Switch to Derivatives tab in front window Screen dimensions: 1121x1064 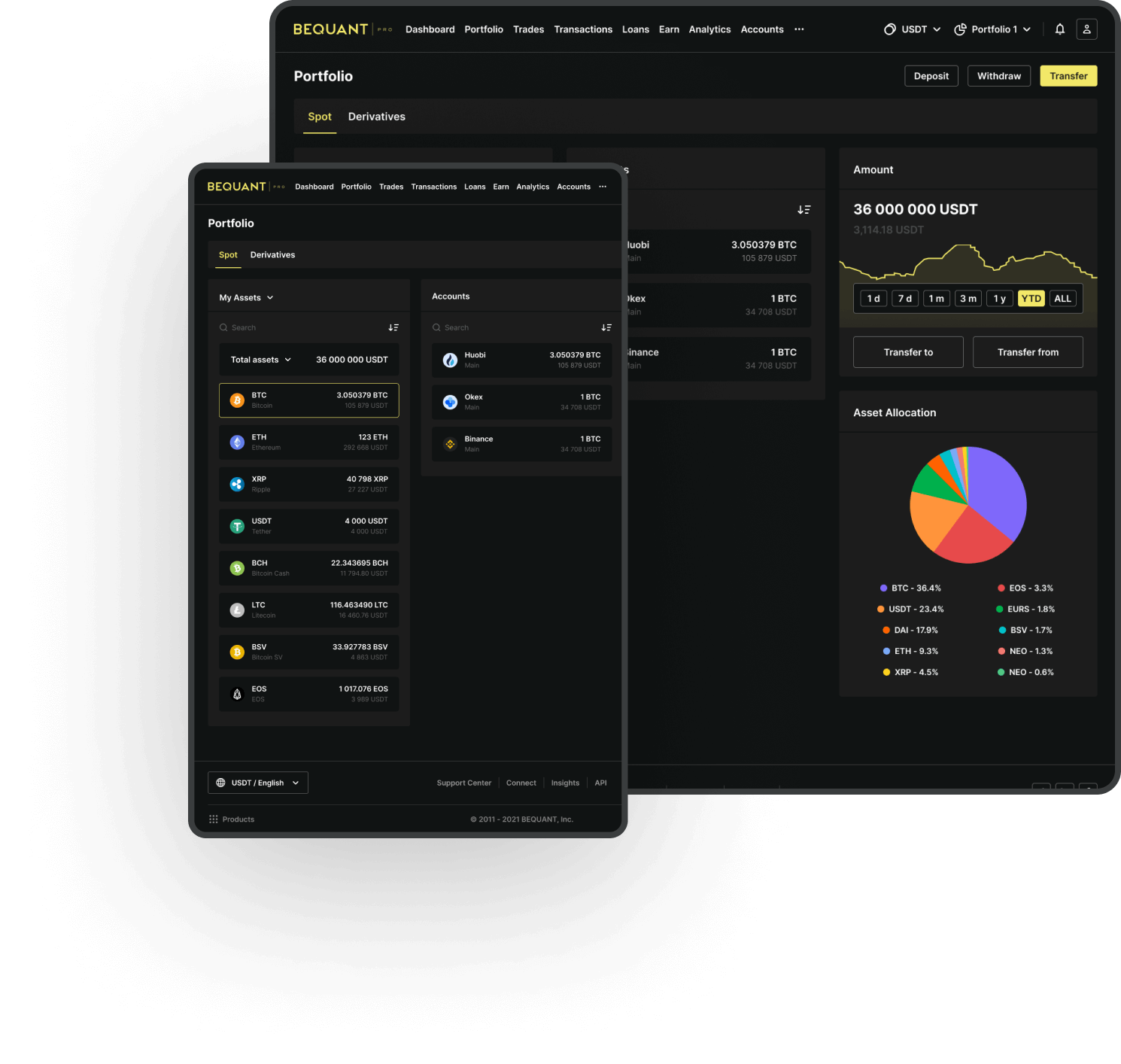click(x=272, y=255)
